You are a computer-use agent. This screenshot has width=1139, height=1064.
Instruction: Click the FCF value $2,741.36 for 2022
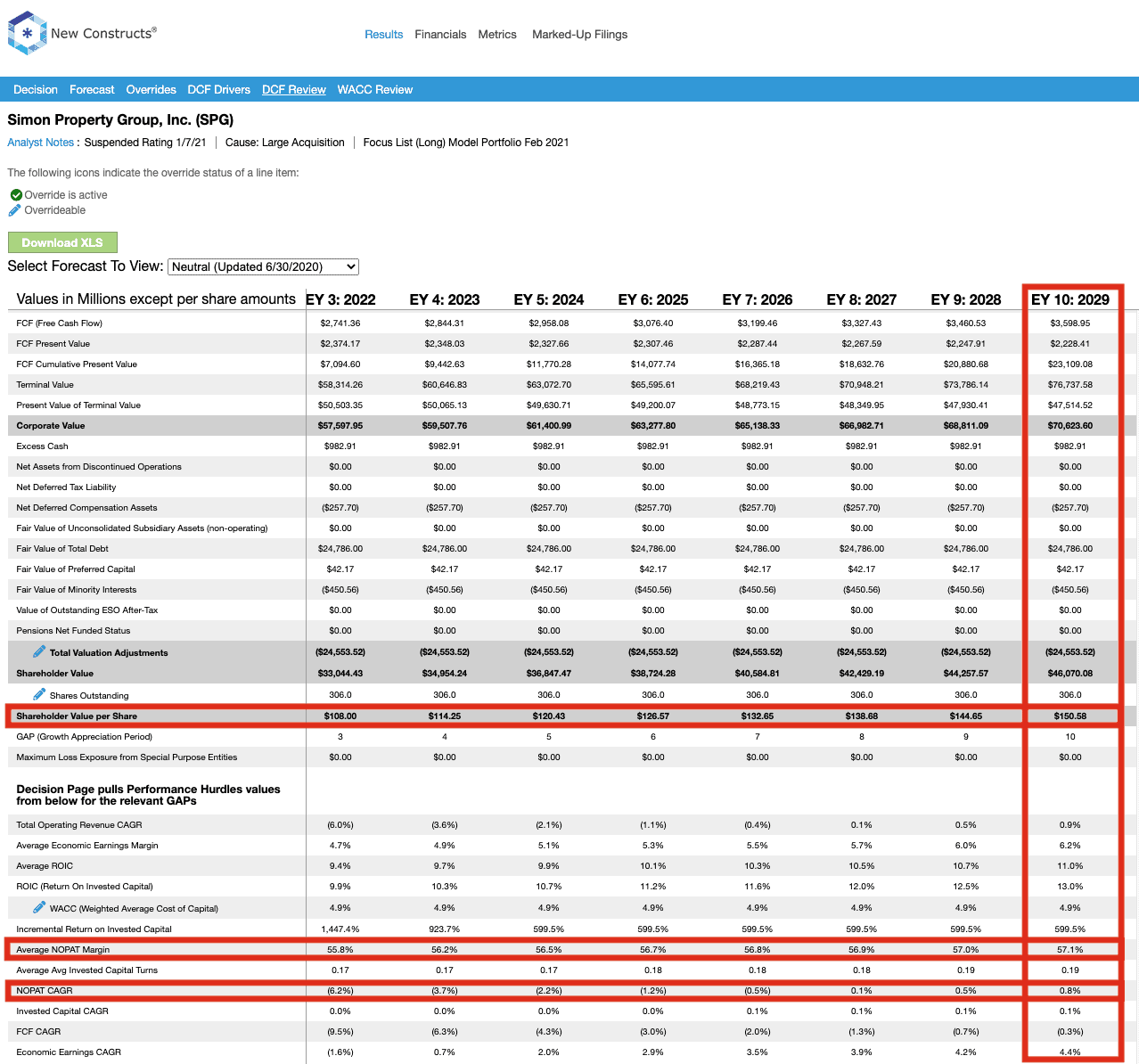[340, 323]
